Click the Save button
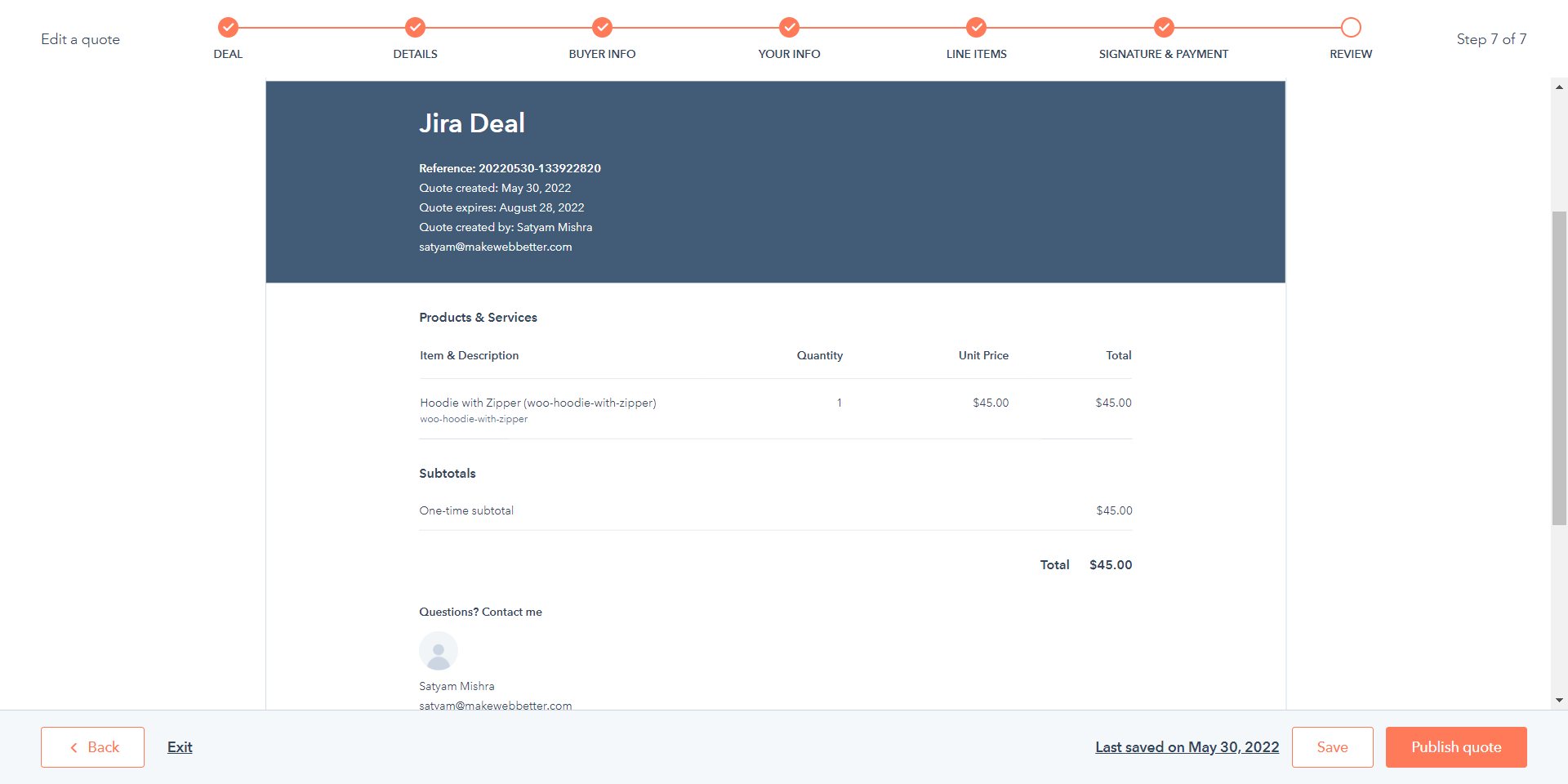Viewport: 1568px width, 784px height. 1332,747
